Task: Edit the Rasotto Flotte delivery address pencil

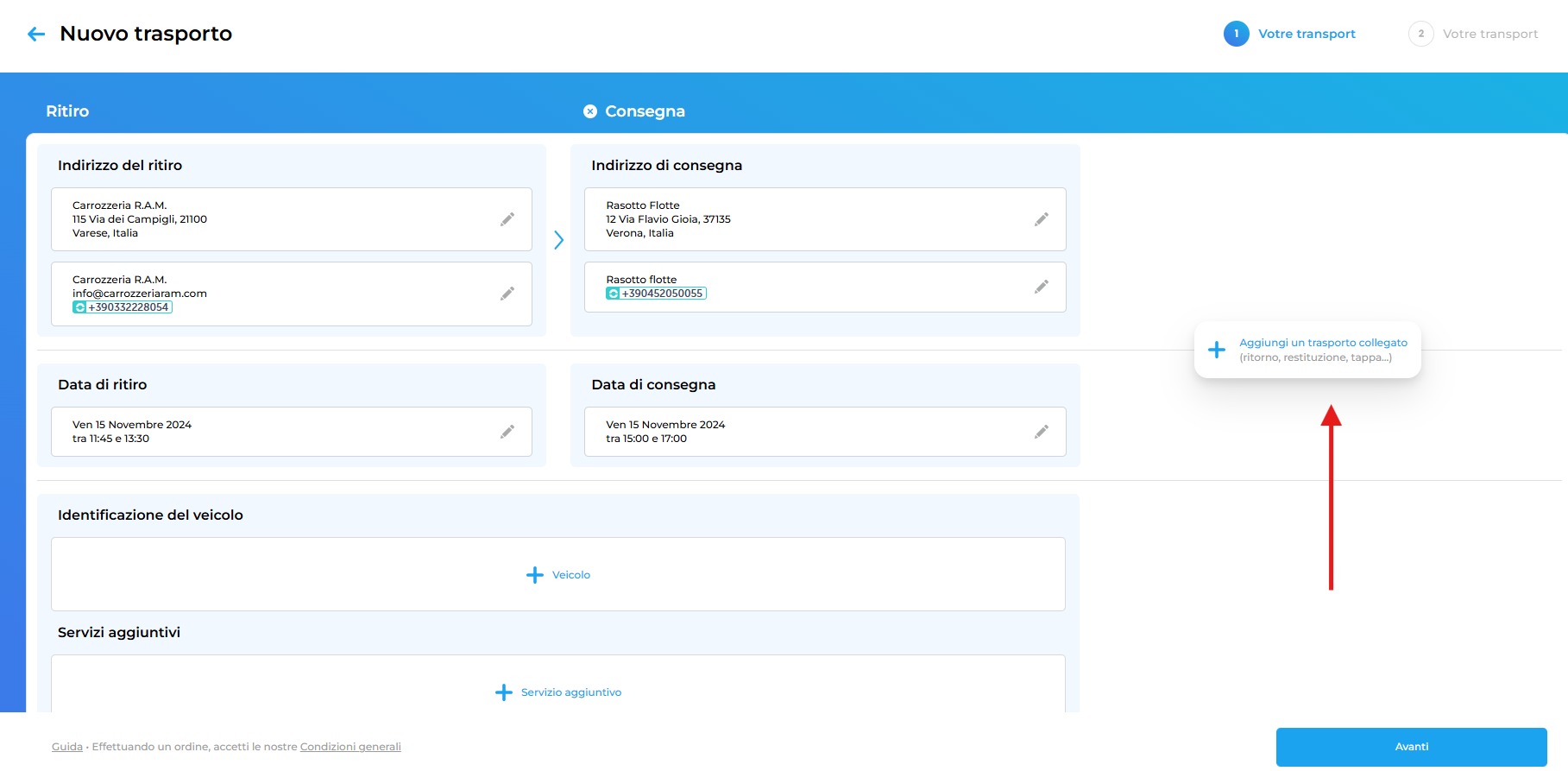Action: pyautogui.click(x=1042, y=219)
